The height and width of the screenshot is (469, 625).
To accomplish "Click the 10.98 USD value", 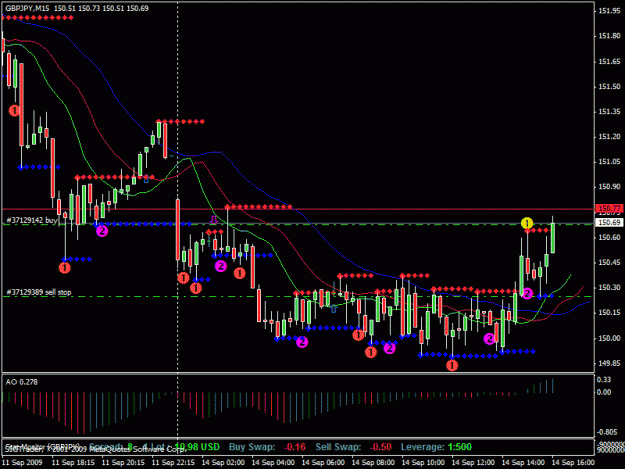I will point(197,447).
